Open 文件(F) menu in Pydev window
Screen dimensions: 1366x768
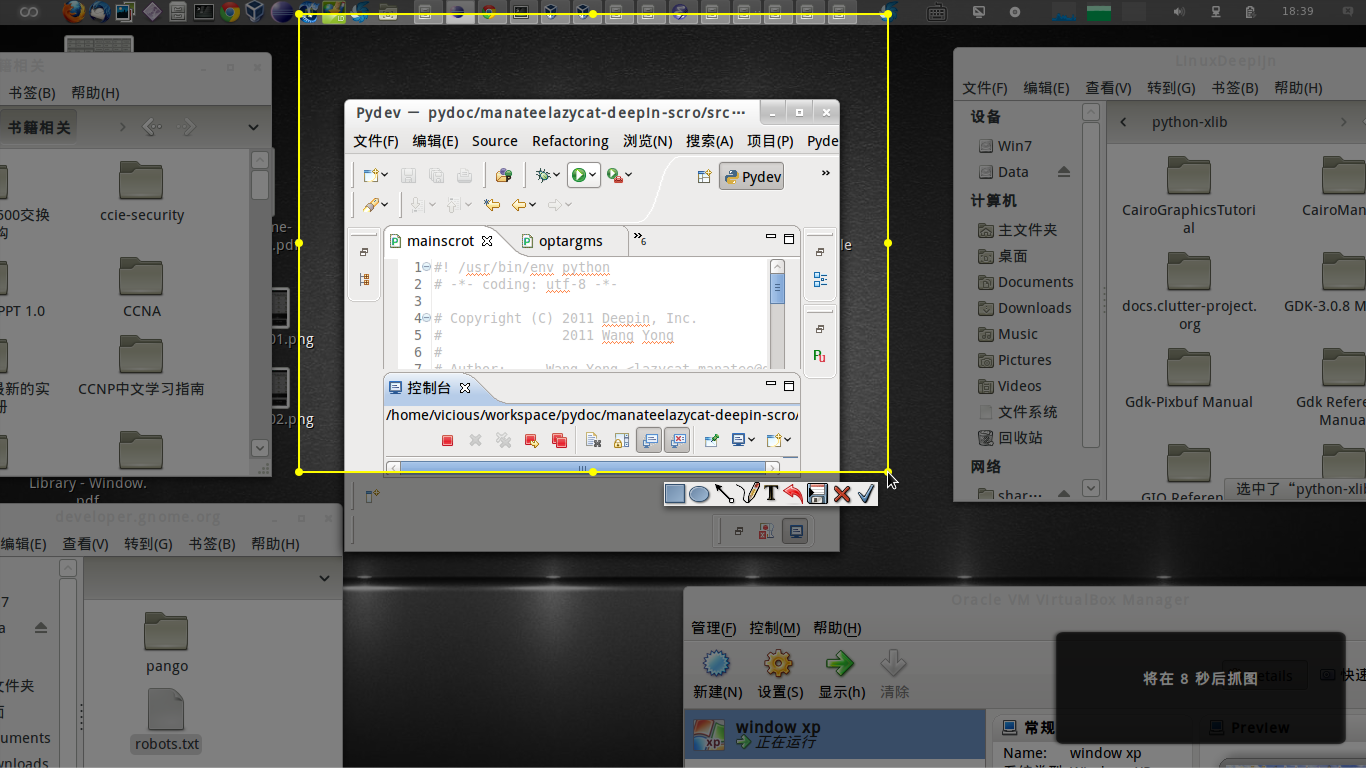tap(376, 141)
